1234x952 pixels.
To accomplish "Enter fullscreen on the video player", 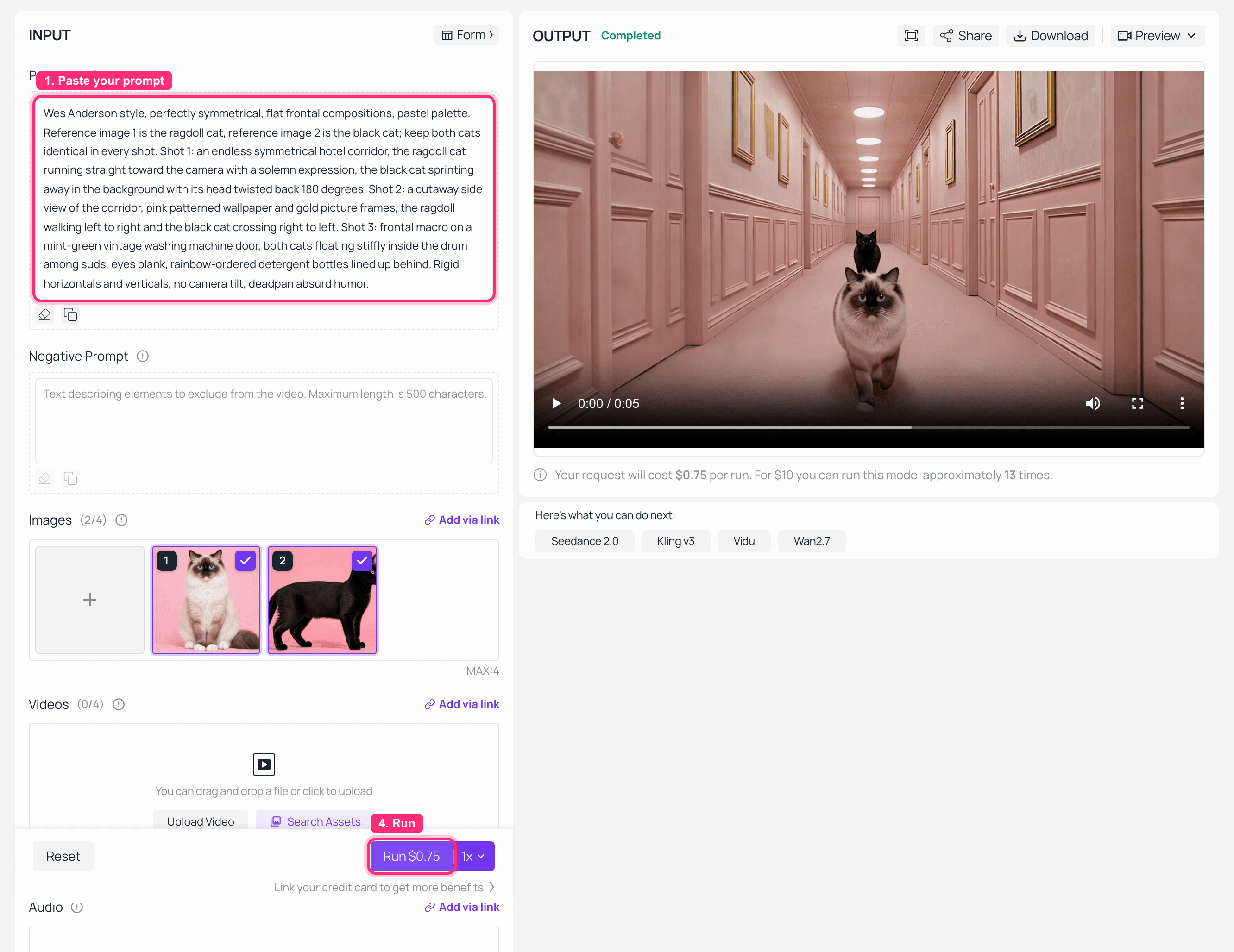I will tap(1137, 403).
